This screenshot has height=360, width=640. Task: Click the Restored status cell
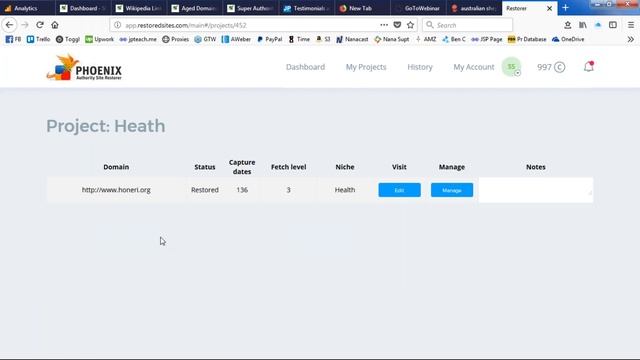[205, 190]
